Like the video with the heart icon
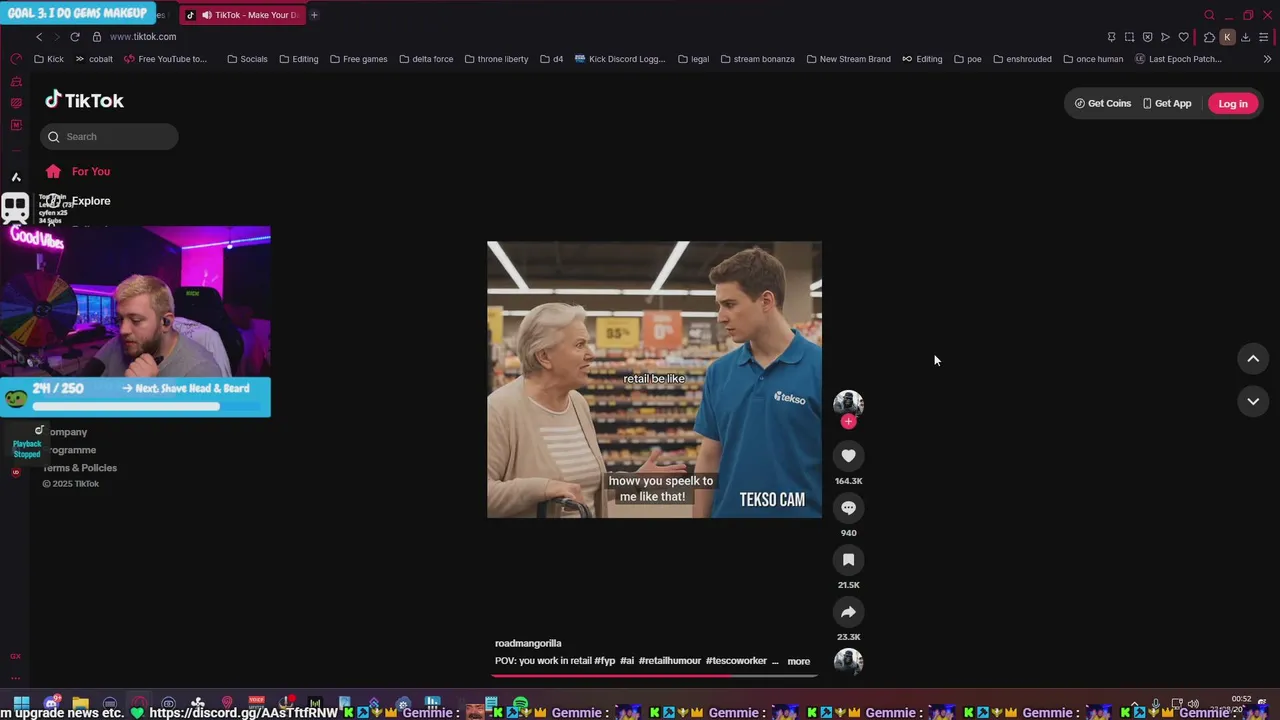The image size is (1280, 720). [x=848, y=456]
